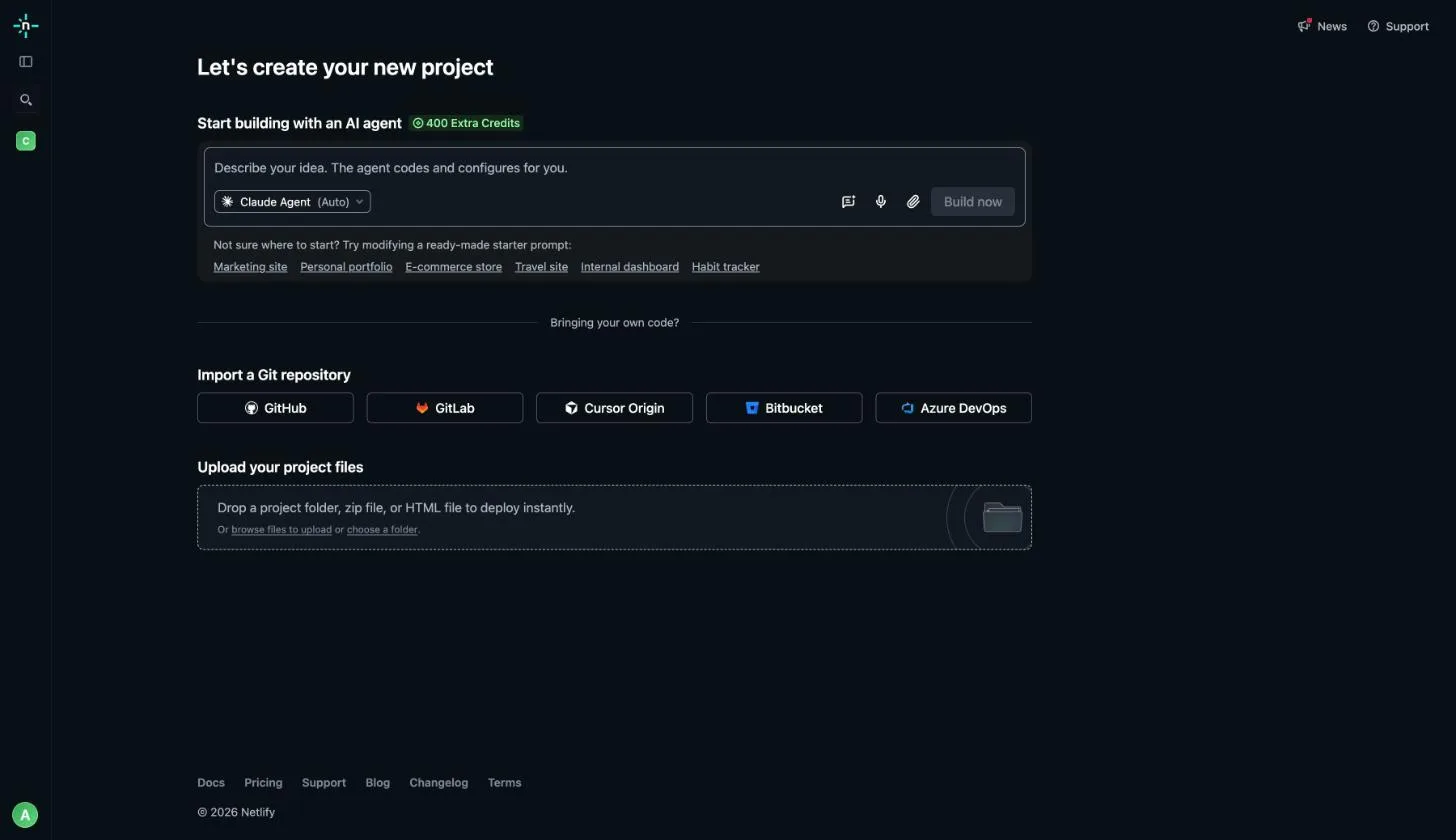The width and height of the screenshot is (1456, 840).
Task: Open the Docs footer link
Action: pyautogui.click(x=211, y=783)
